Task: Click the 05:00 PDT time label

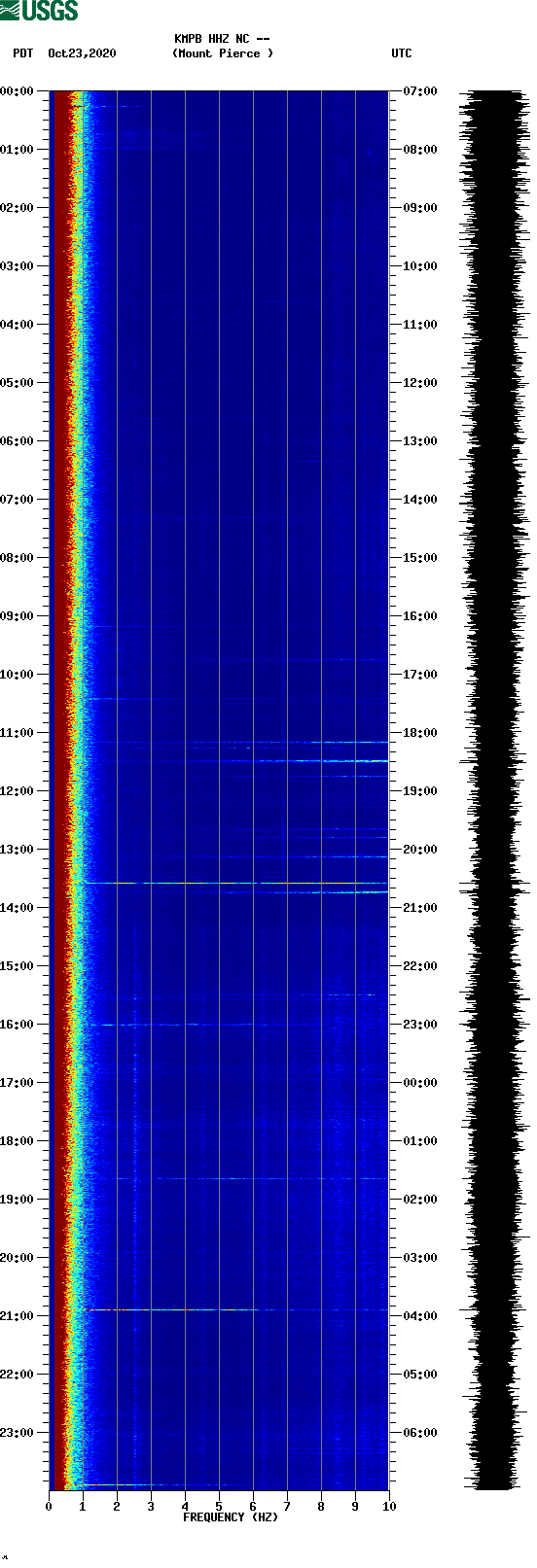Action: 17,383
